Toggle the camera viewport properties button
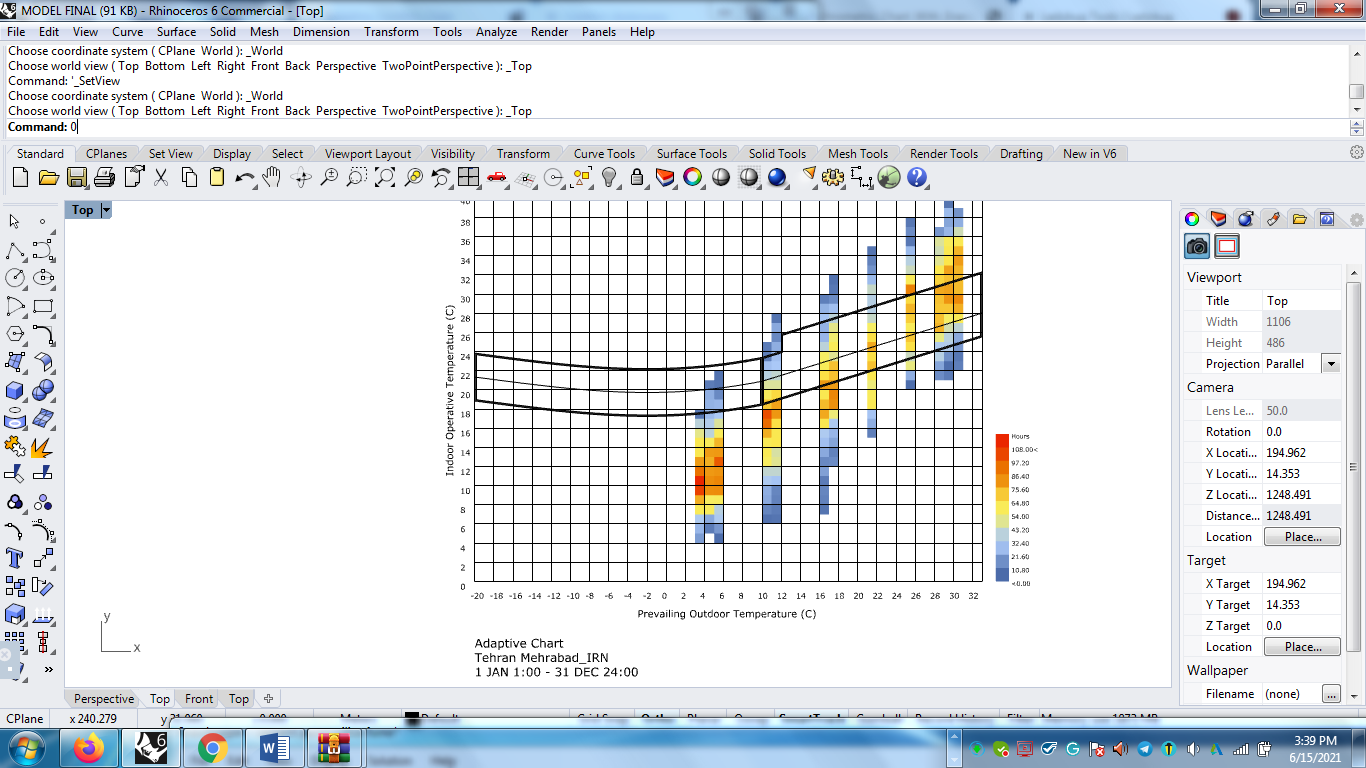 (1197, 246)
